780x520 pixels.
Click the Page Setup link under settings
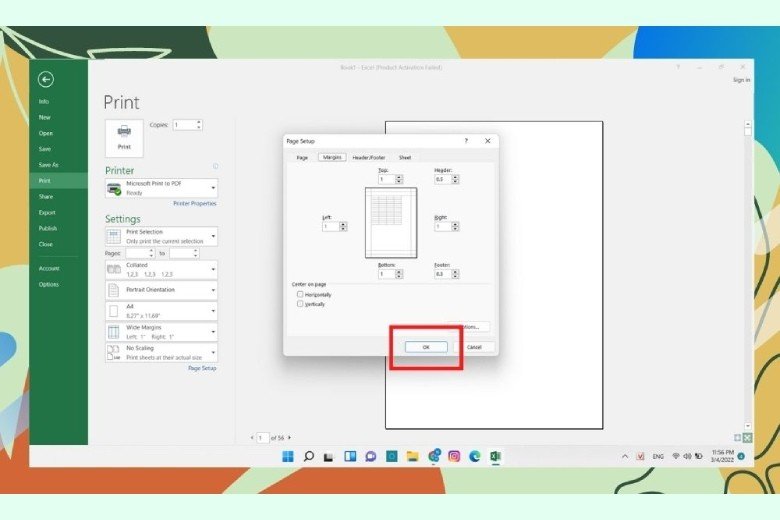click(202, 368)
